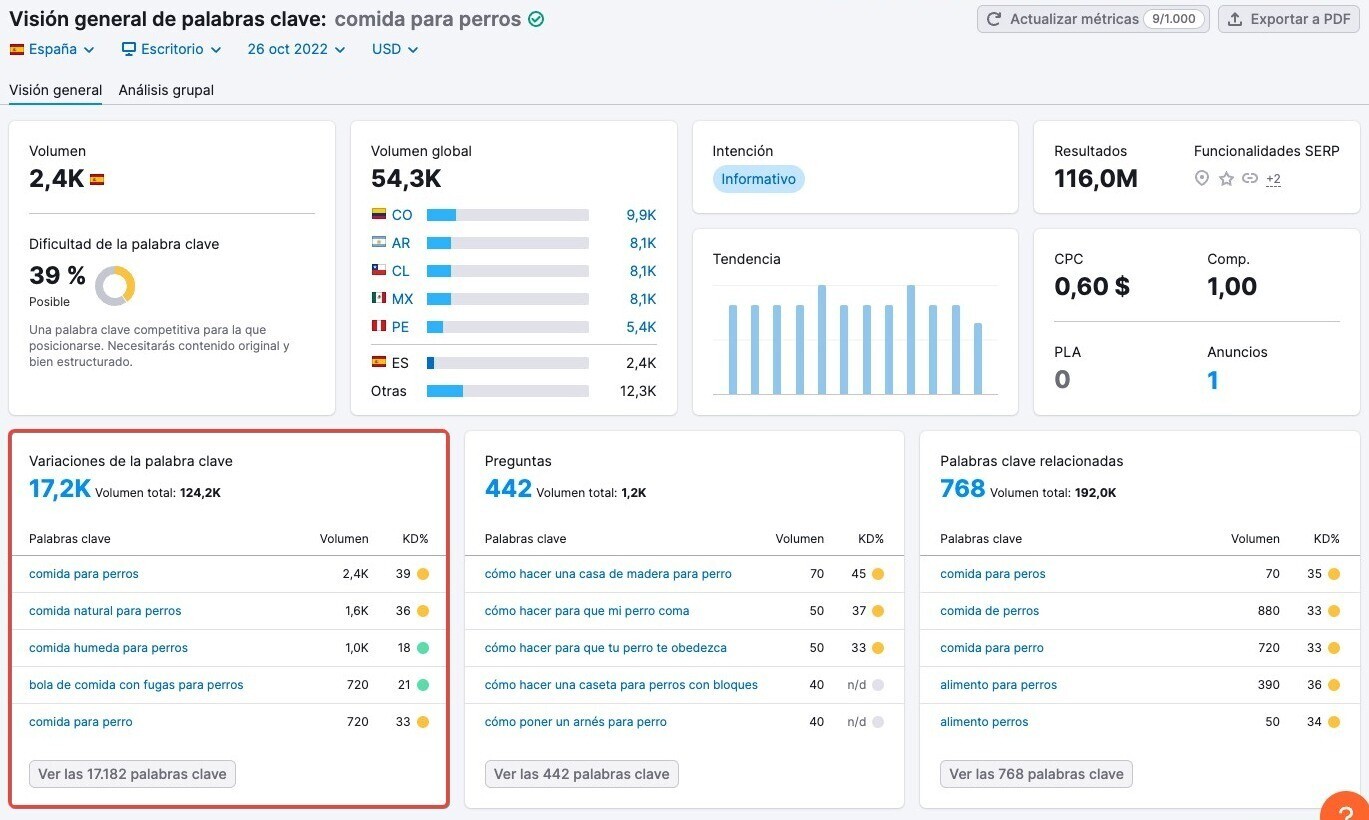The image size is (1369, 820).
Task: Switch to the Análisis grupal tab
Action: (x=166, y=90)
